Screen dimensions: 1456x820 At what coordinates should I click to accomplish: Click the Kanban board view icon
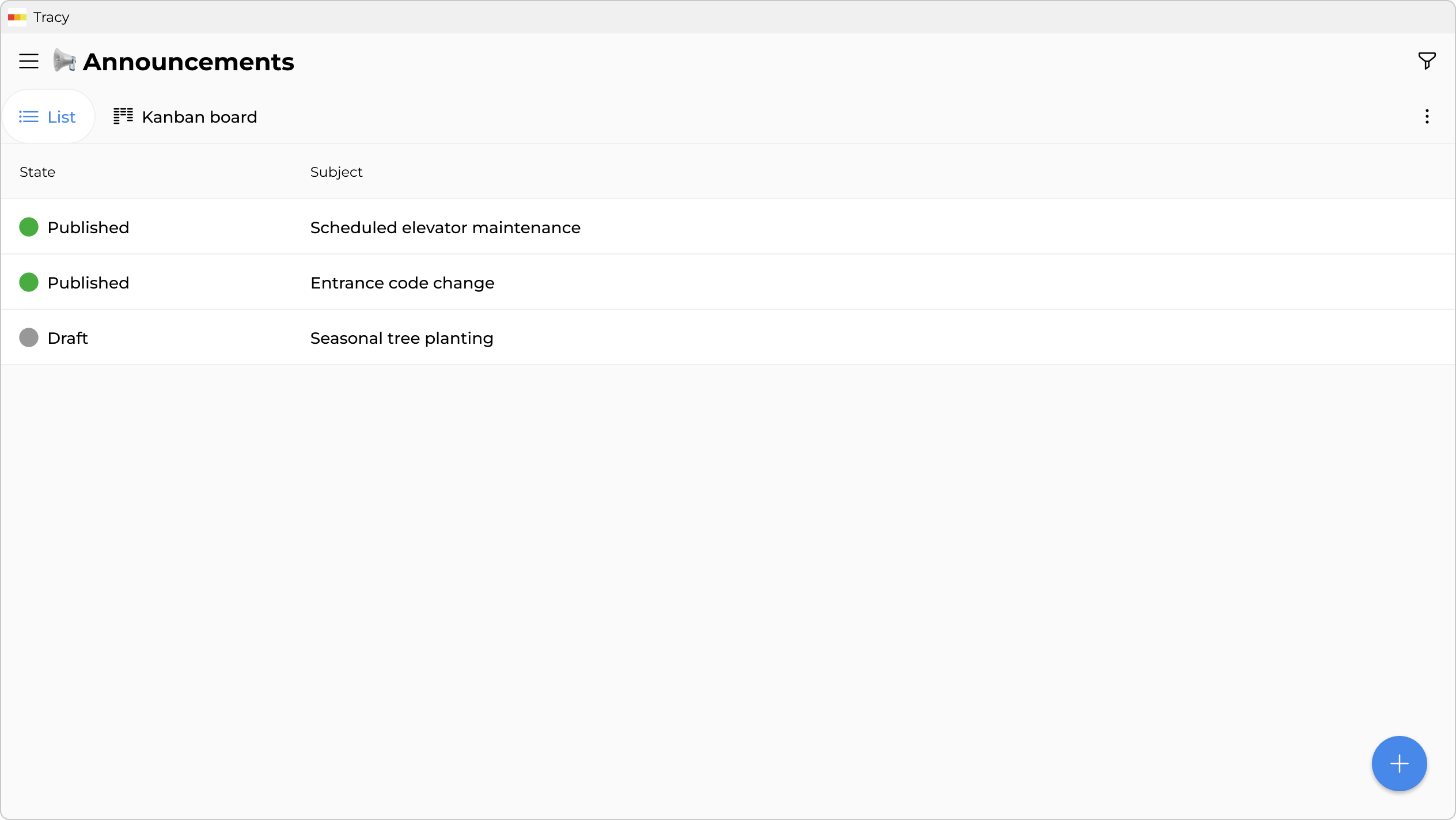(x=123, y=116)
